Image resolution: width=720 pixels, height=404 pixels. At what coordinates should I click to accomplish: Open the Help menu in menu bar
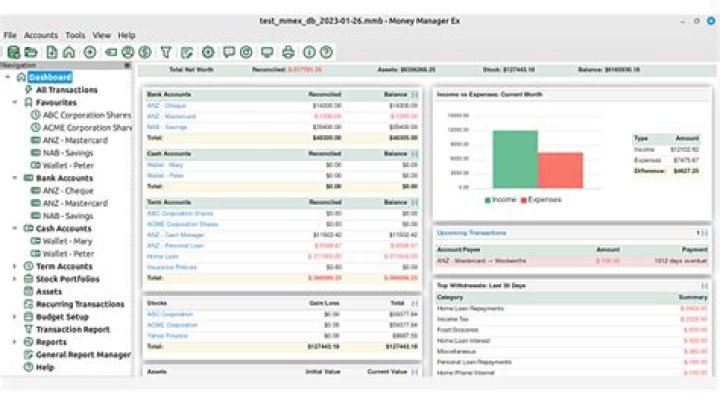127,35
